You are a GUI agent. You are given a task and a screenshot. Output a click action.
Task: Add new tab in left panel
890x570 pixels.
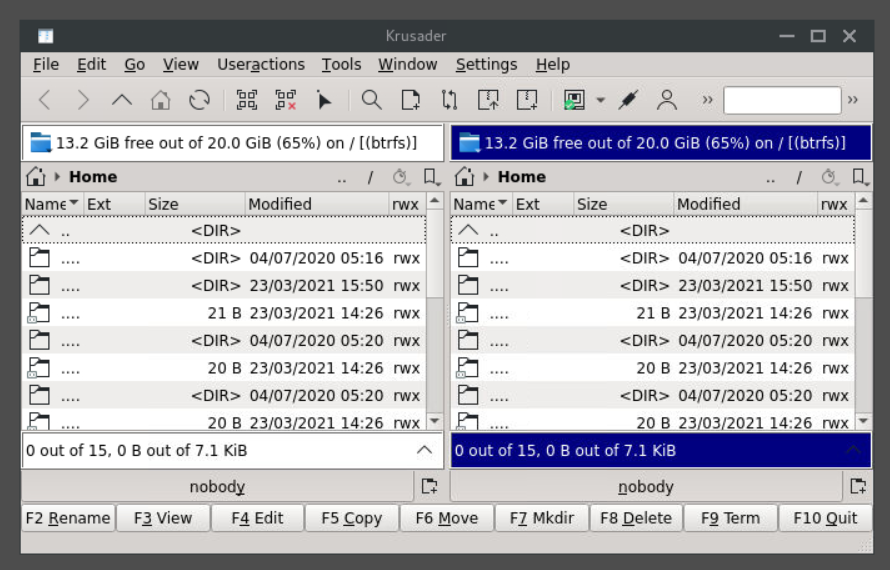point(430,487)
